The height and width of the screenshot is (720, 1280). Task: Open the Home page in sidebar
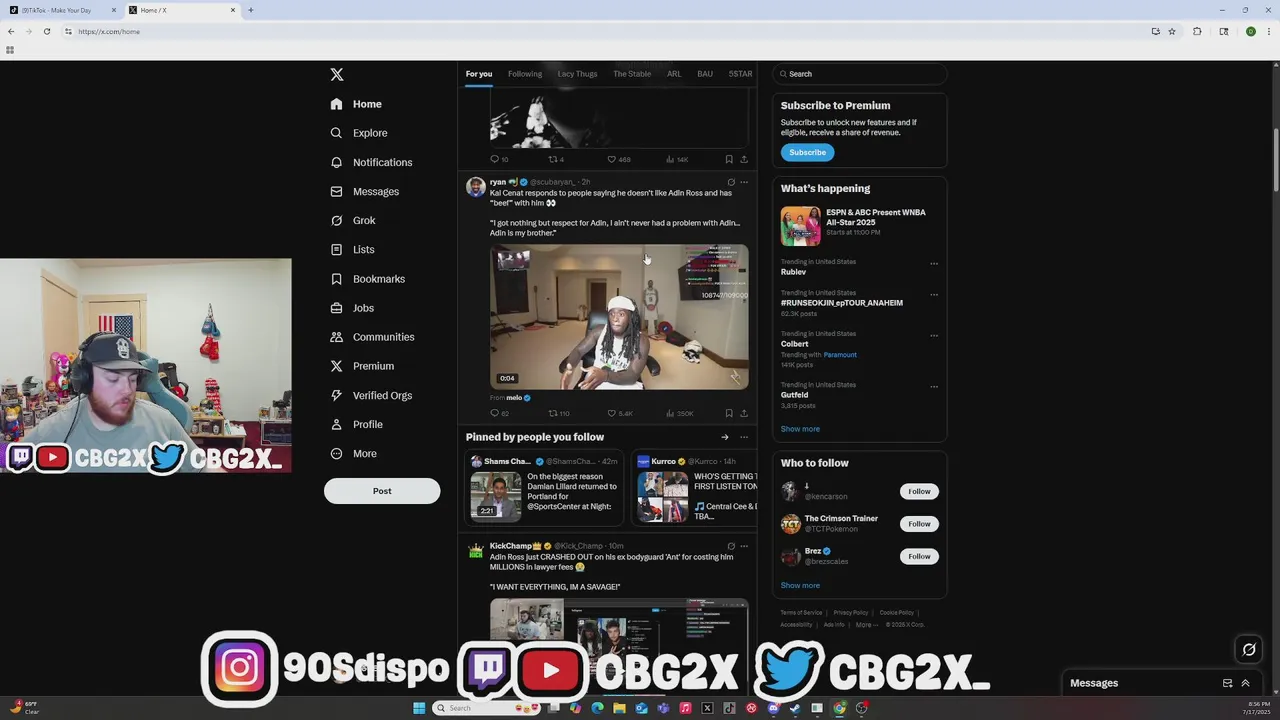pyautogui.click(x=356, y=104)
